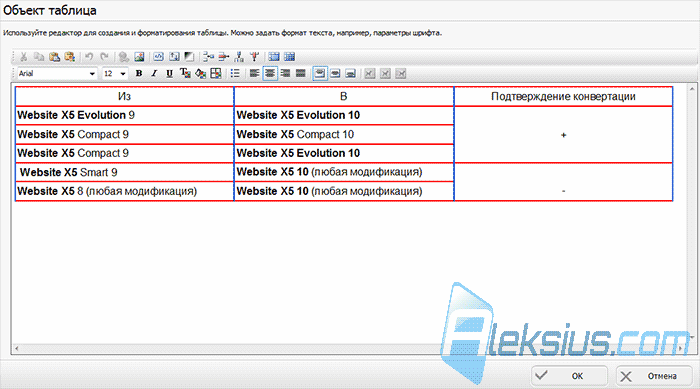Toggle Bold formatting

(139, 73)
